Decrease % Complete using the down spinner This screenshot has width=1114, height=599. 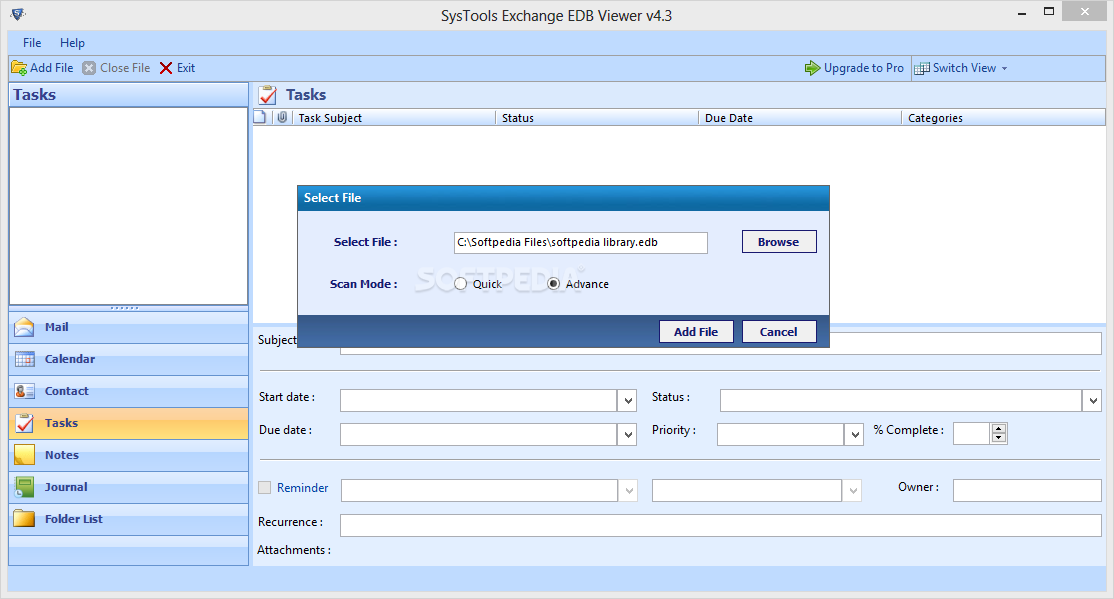pos(999,438)
